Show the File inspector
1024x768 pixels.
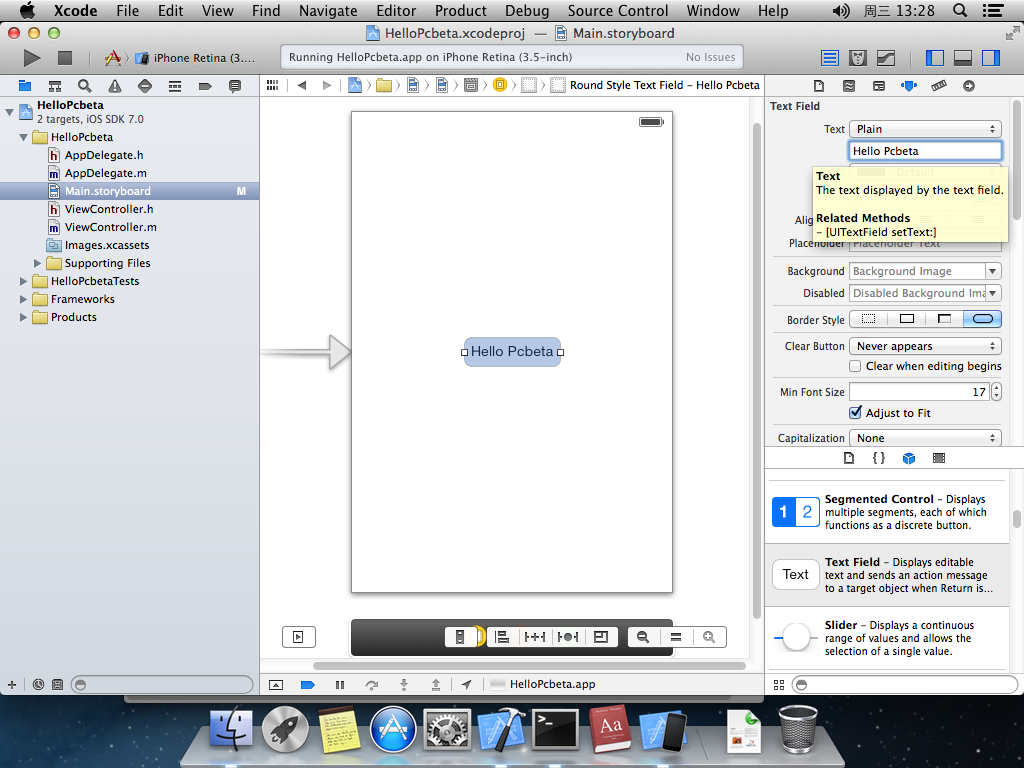coord(818,86)
